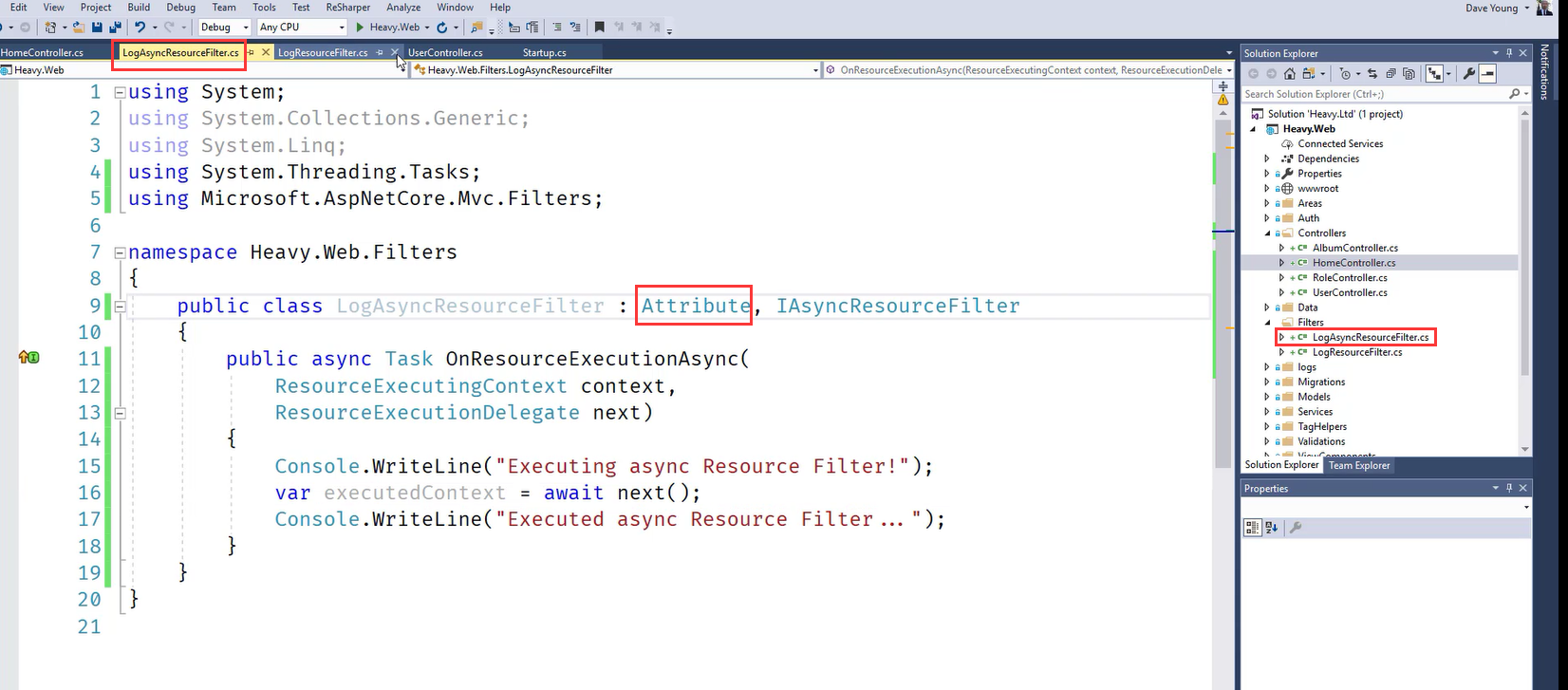
Task: Collapse the class outlining box on line 9
Action: [120, 307]
